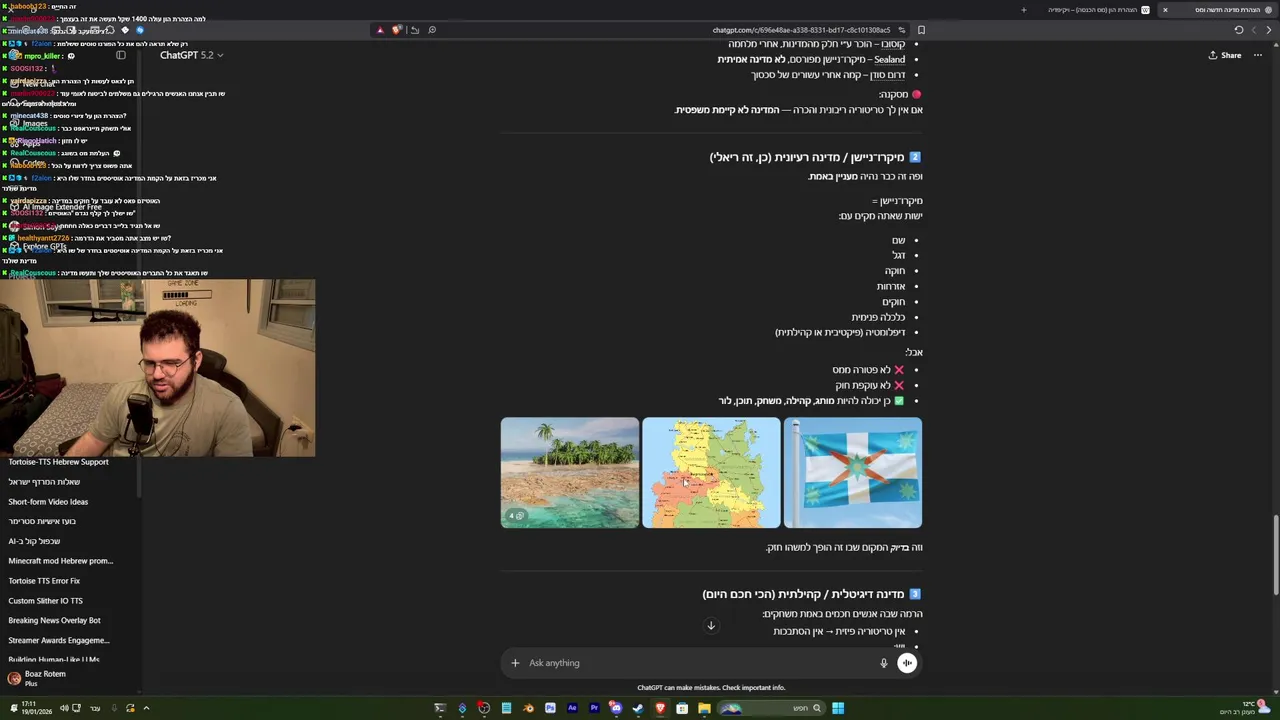The image size is (1280, 720).
Task: Open the ChatGPT 5.2 model selector dropdown
Action: 191,55
